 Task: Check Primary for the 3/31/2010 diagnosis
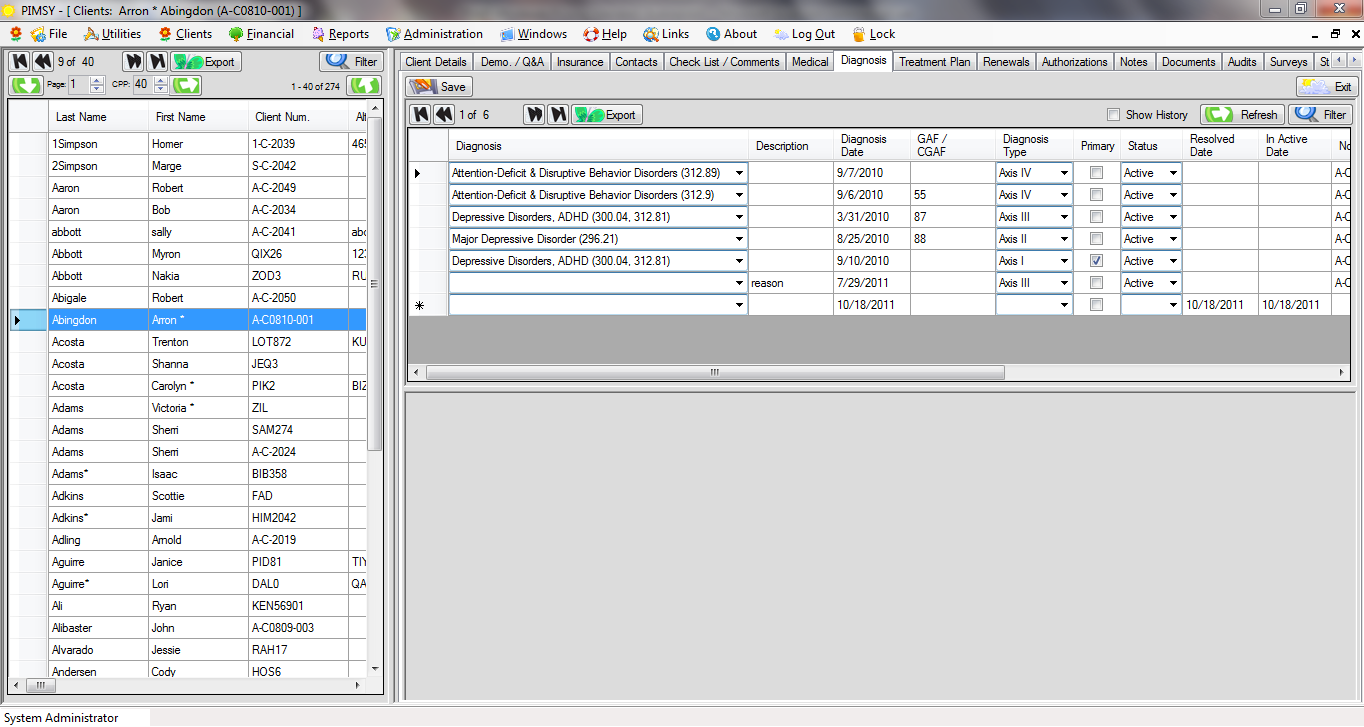pyautogui.click(x=1096, y=216)
